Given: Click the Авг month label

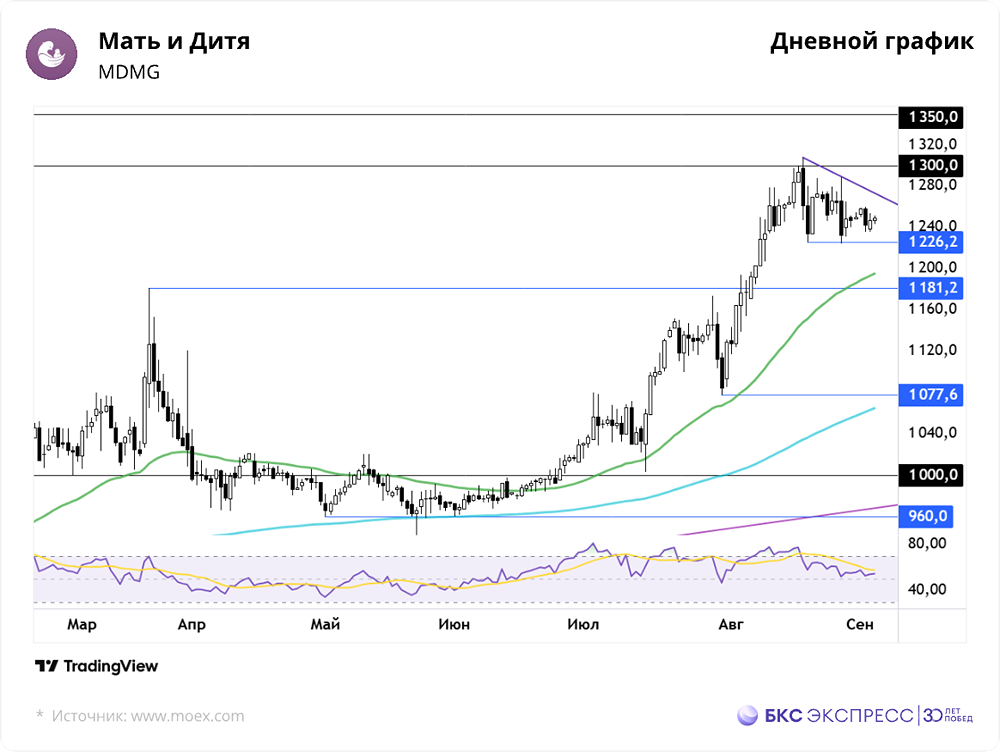Looking at the screenshot, I should click(731, 624).
